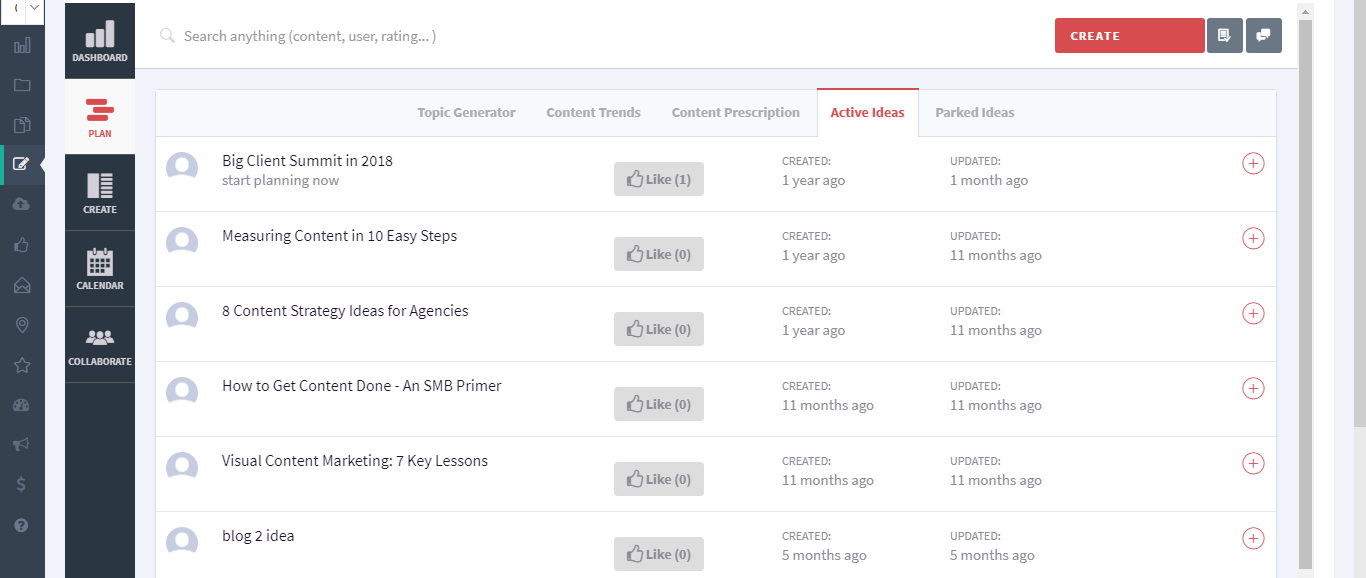Image resolution: width=1366 pixels, height=578 pixels.
Task: Open the megaphone icon in left rail
Action: [22, 445]
